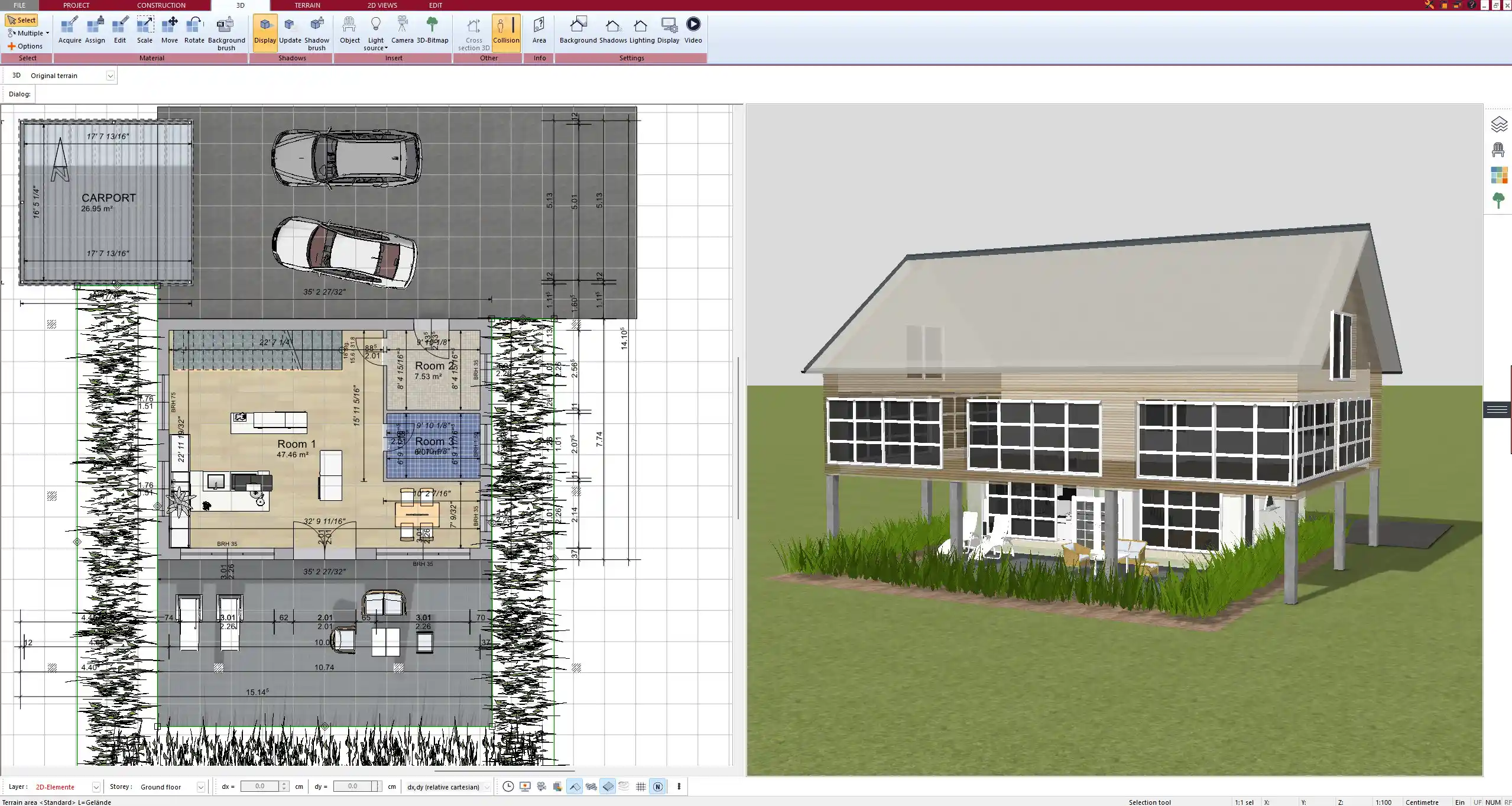Toggle the shadows Display button

pyautogui.click(x=265, y=33)
